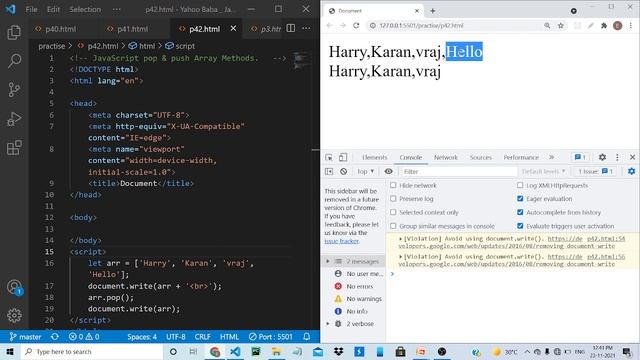The image size is (640, 360).
Task: Open Source Control panel in VS Code
Action: click(x=14, y=90)
